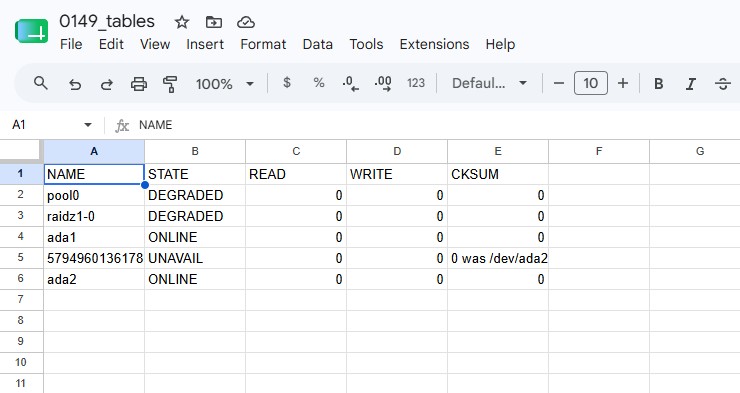740x393 pixels.
Task: Click the Redo arrow
Action: [107, 84]
